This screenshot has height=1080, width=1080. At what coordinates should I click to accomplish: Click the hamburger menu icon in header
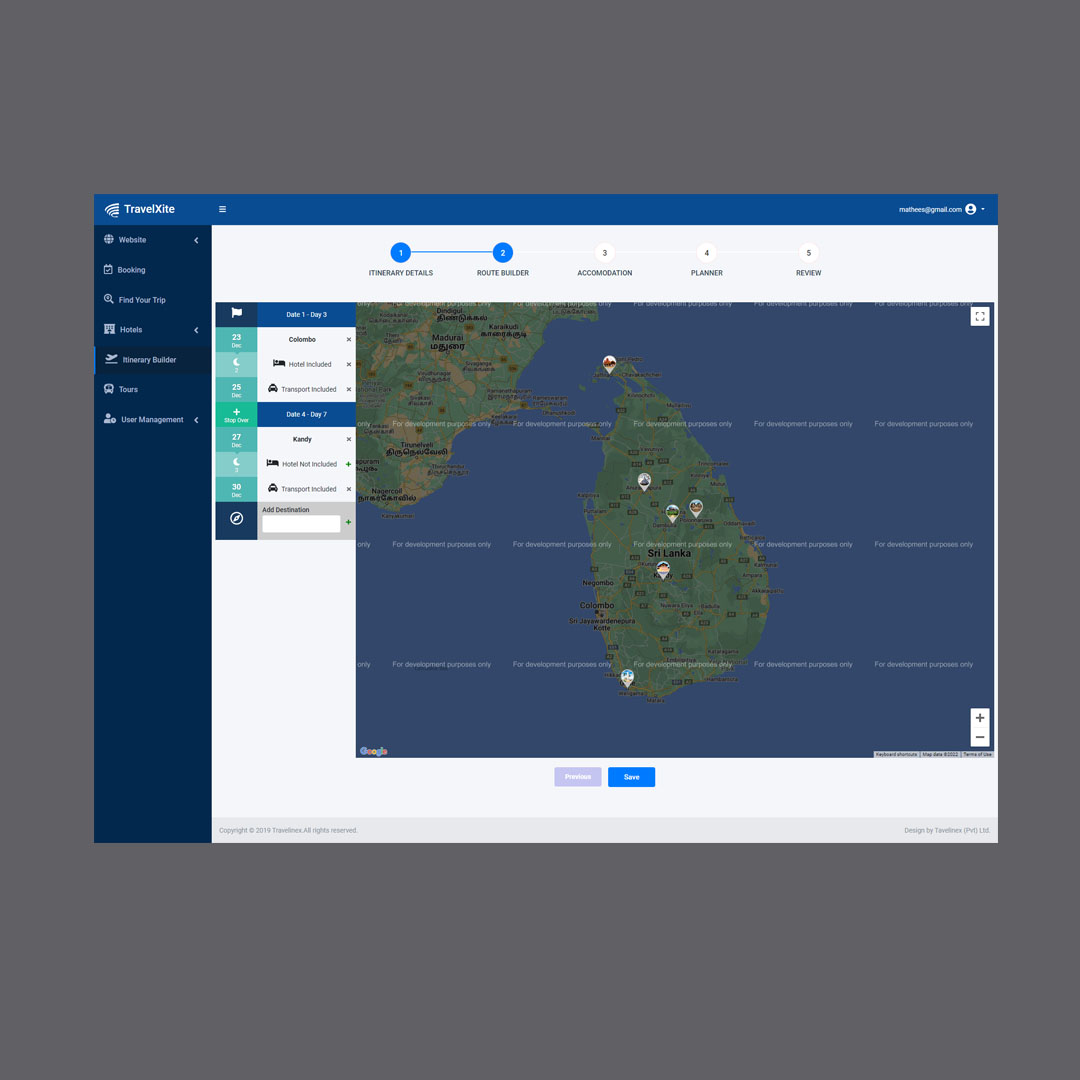[222, 209]
